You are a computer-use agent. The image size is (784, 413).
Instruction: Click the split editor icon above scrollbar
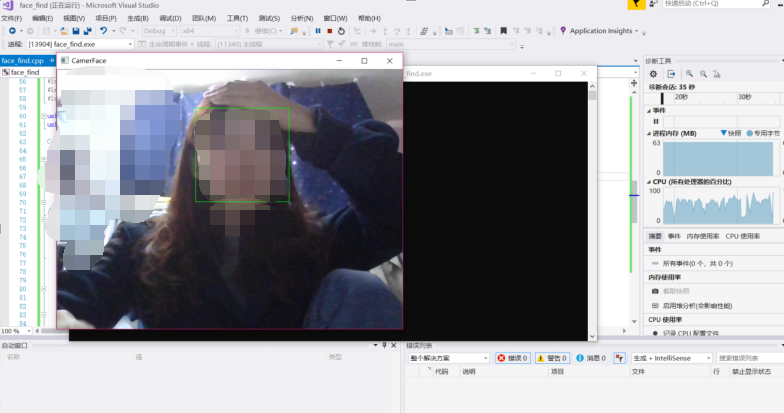pyautogui.click(x=634, y=83)
